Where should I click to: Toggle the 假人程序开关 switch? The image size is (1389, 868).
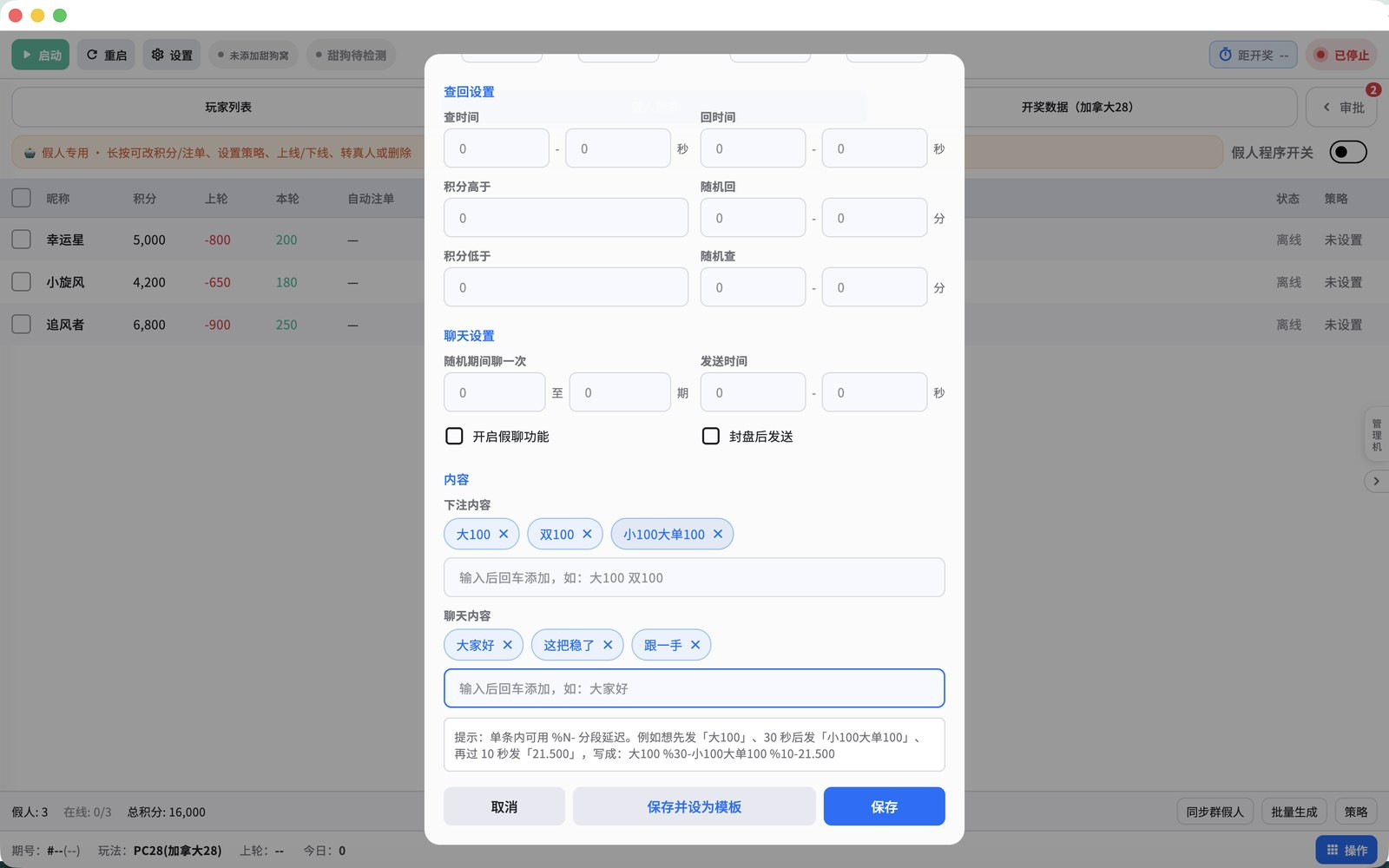pos(1348,152)
